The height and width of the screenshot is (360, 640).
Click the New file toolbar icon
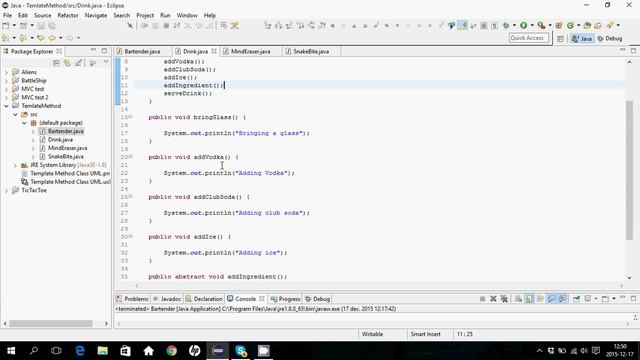[x=6, y=25]
